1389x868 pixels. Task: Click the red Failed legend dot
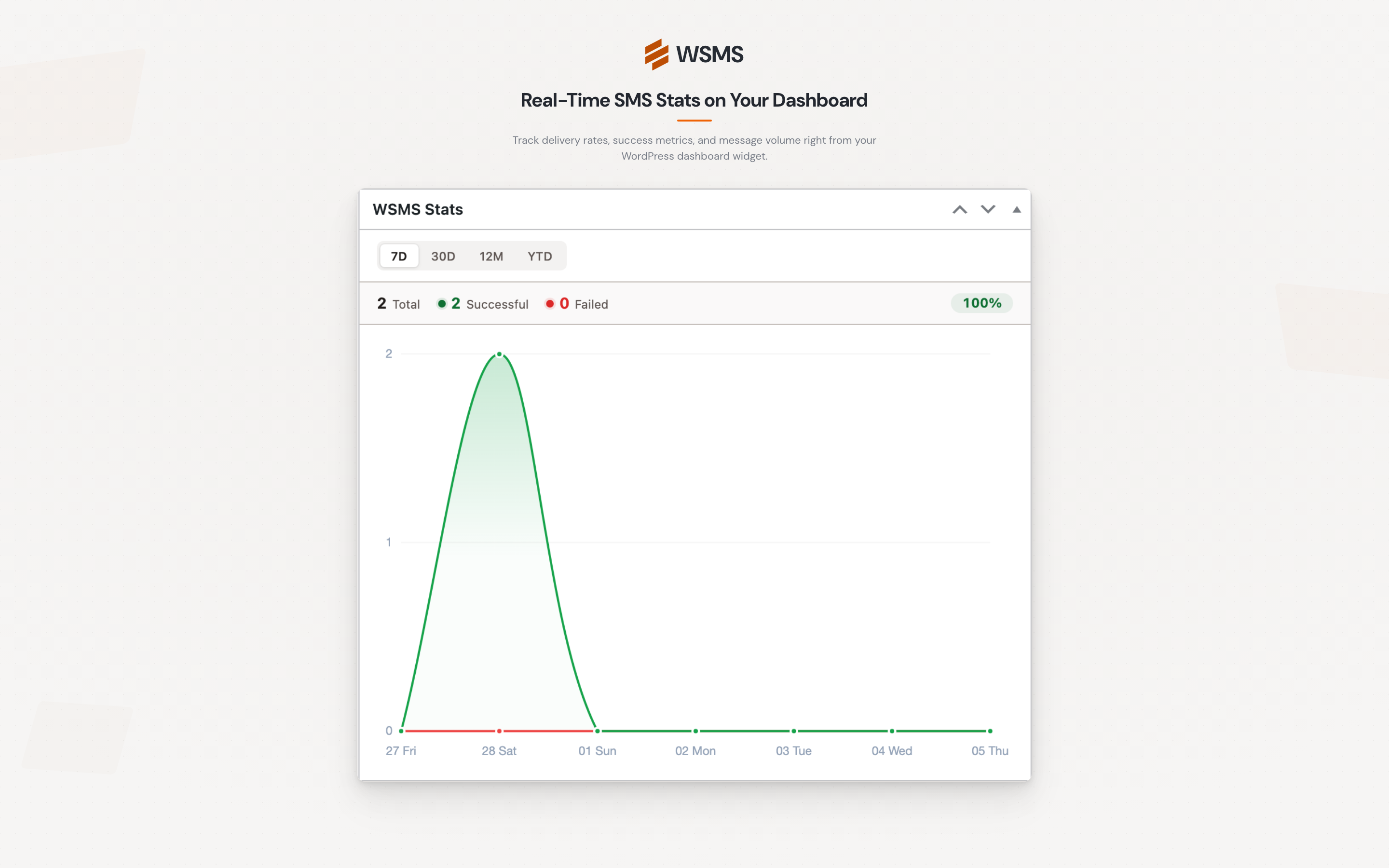point(550,304)
